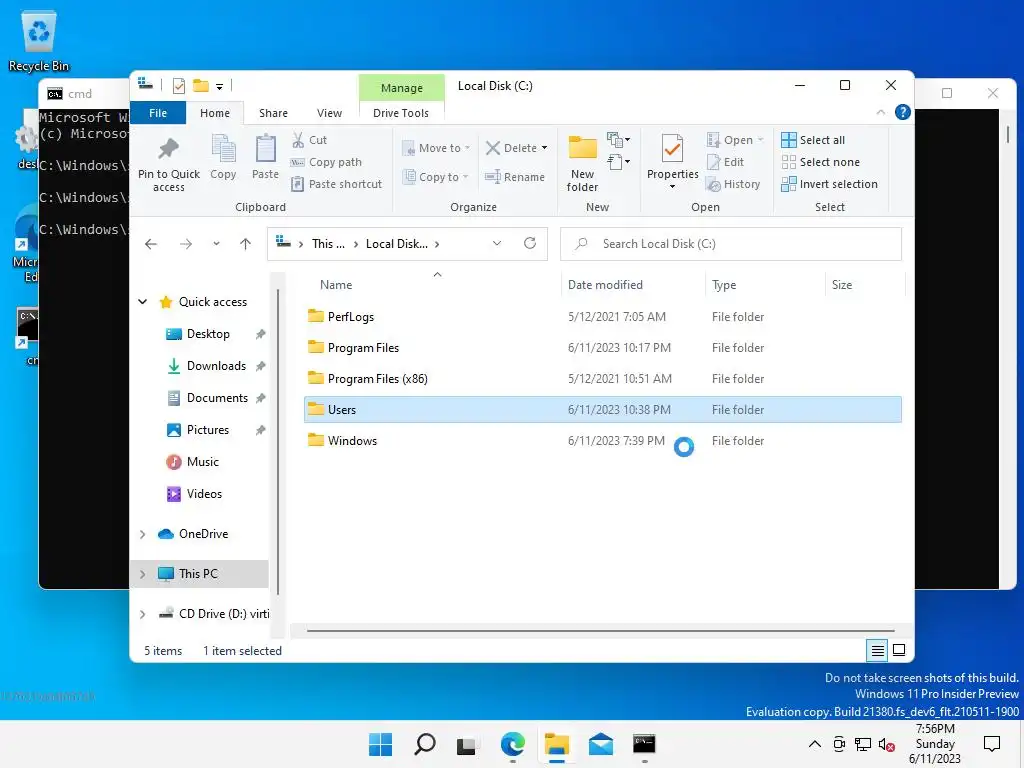Open Task View on taskbar
This screenshot has height=768, width=1024.
466,744
